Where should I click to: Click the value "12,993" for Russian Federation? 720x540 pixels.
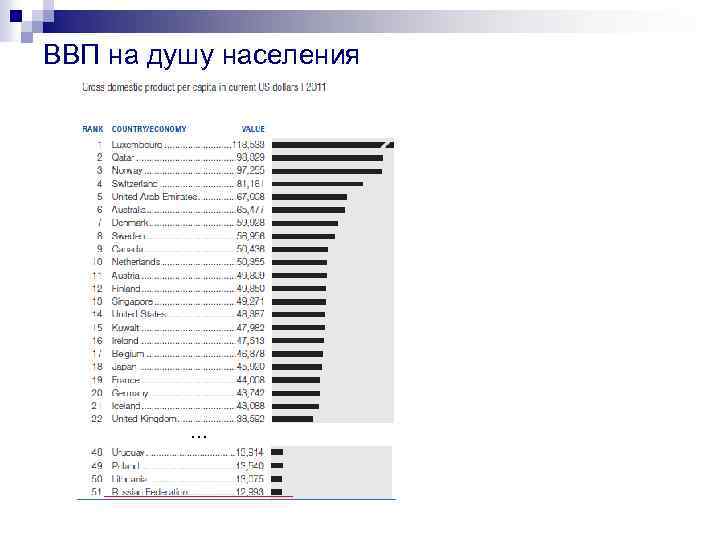click(x=249, y=492)
